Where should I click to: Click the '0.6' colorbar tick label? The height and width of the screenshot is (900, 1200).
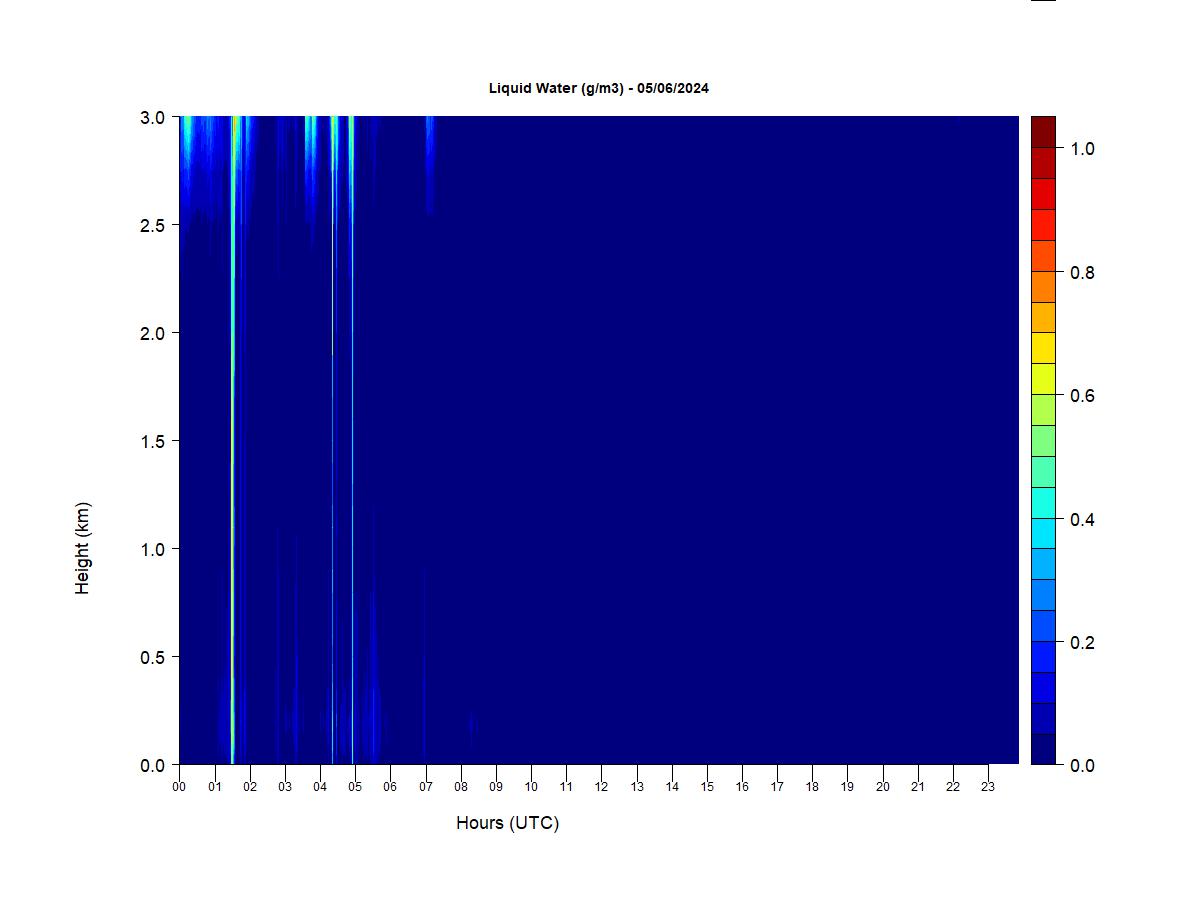[1082, 396]
